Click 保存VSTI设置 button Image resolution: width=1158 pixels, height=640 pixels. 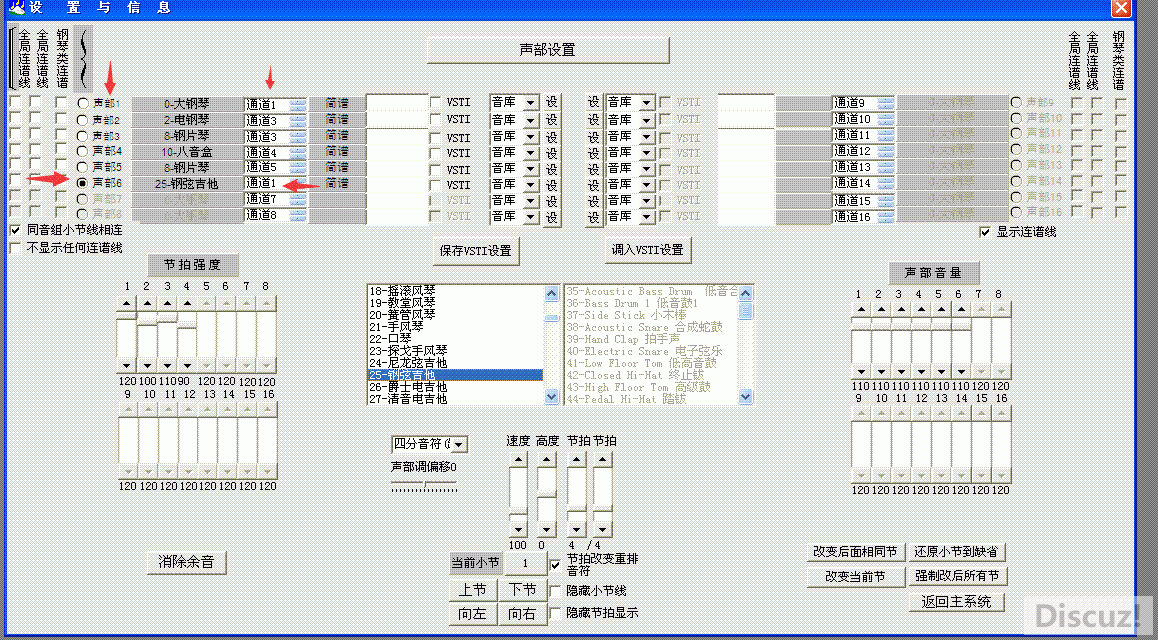coord(476,251)
